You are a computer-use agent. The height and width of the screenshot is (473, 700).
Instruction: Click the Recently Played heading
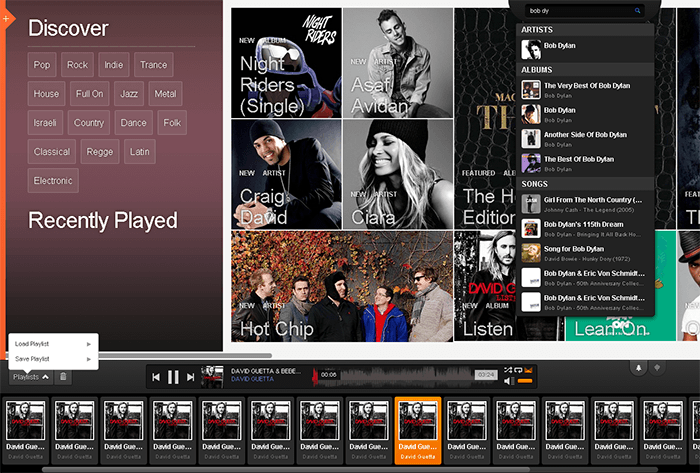103,220
